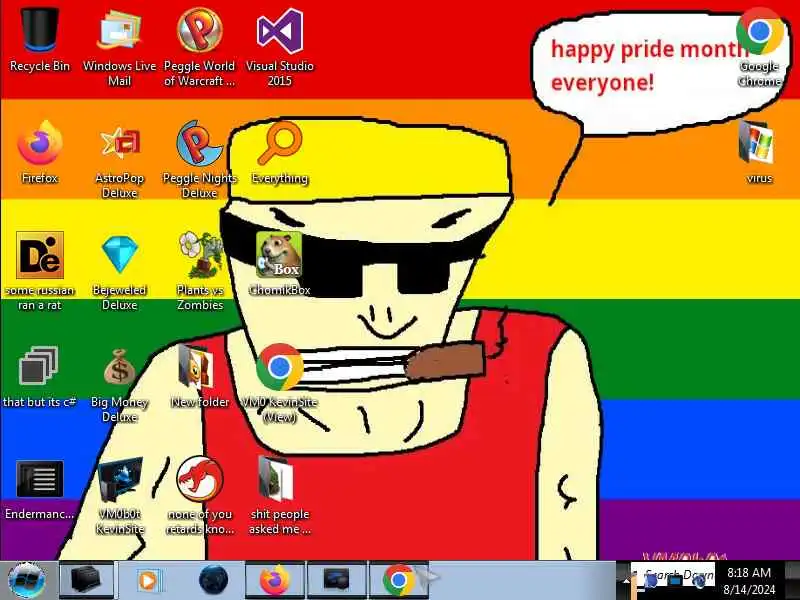Select the 'that but its c#' icon

pos(39,377)
